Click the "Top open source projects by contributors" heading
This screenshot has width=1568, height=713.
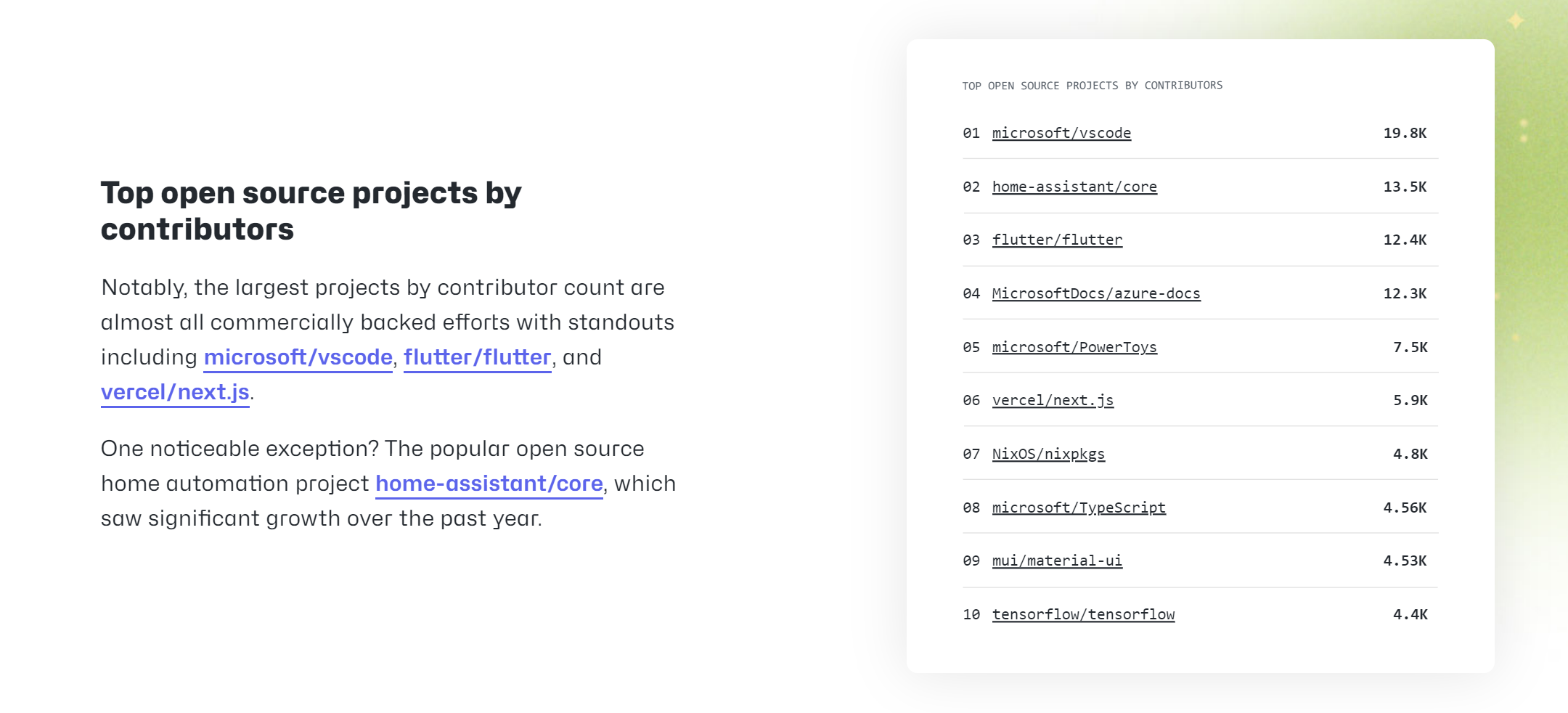[x=311, y=211]
